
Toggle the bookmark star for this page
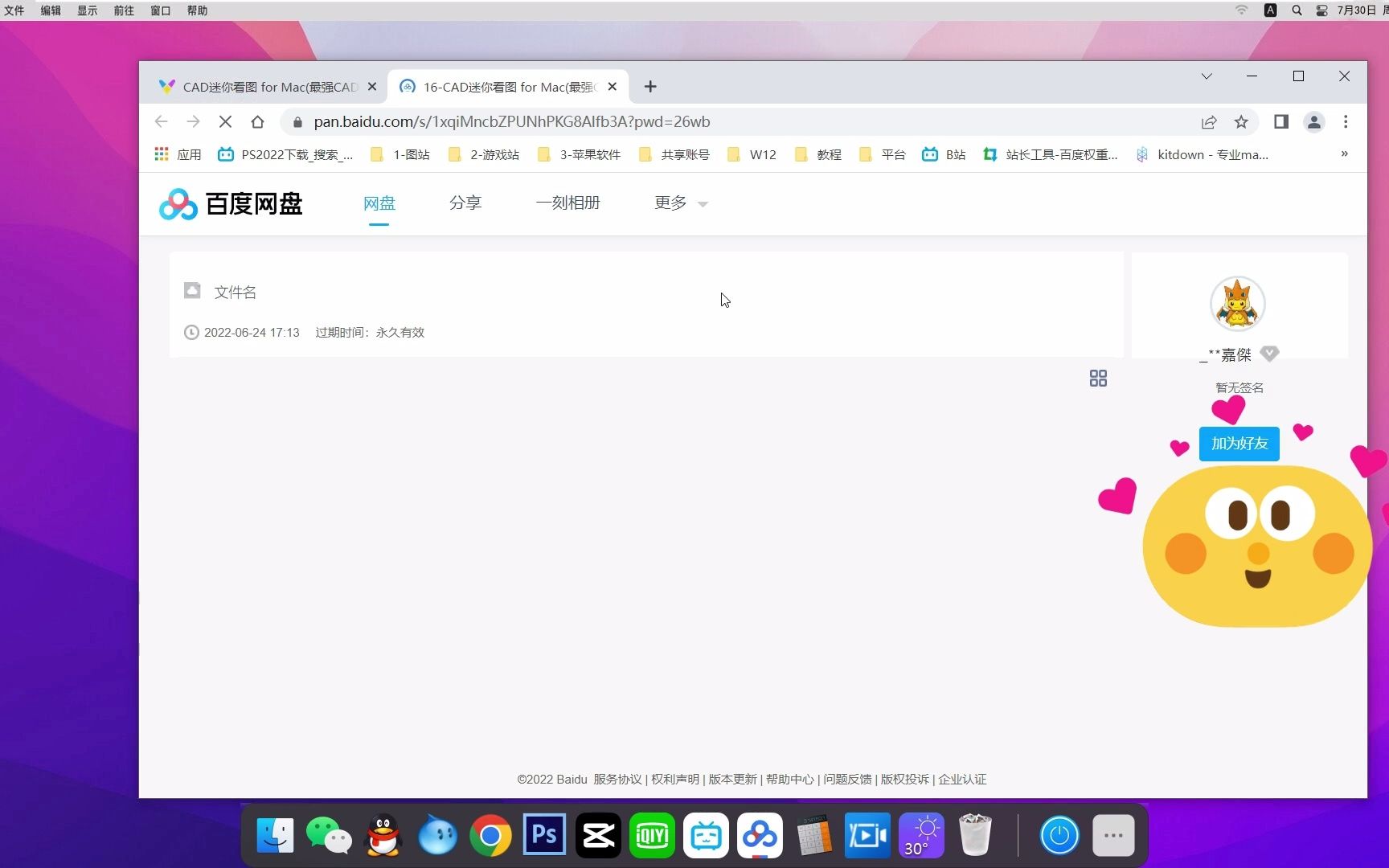(1241, 121)
